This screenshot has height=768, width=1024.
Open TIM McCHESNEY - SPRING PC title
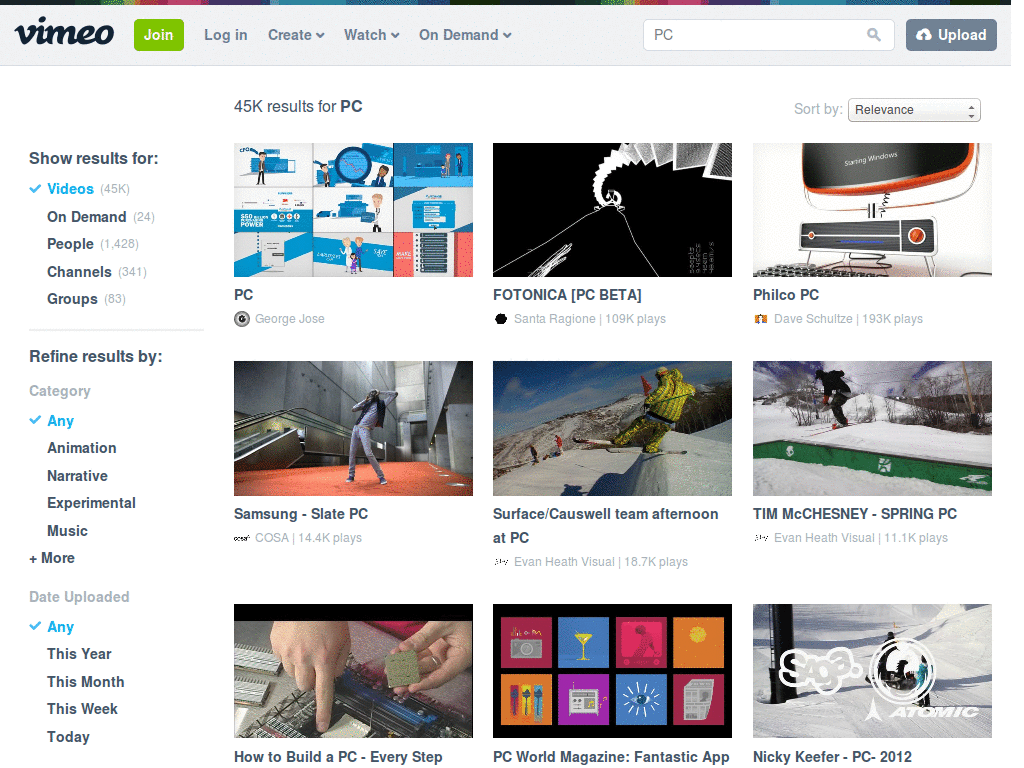coord(855,515)
